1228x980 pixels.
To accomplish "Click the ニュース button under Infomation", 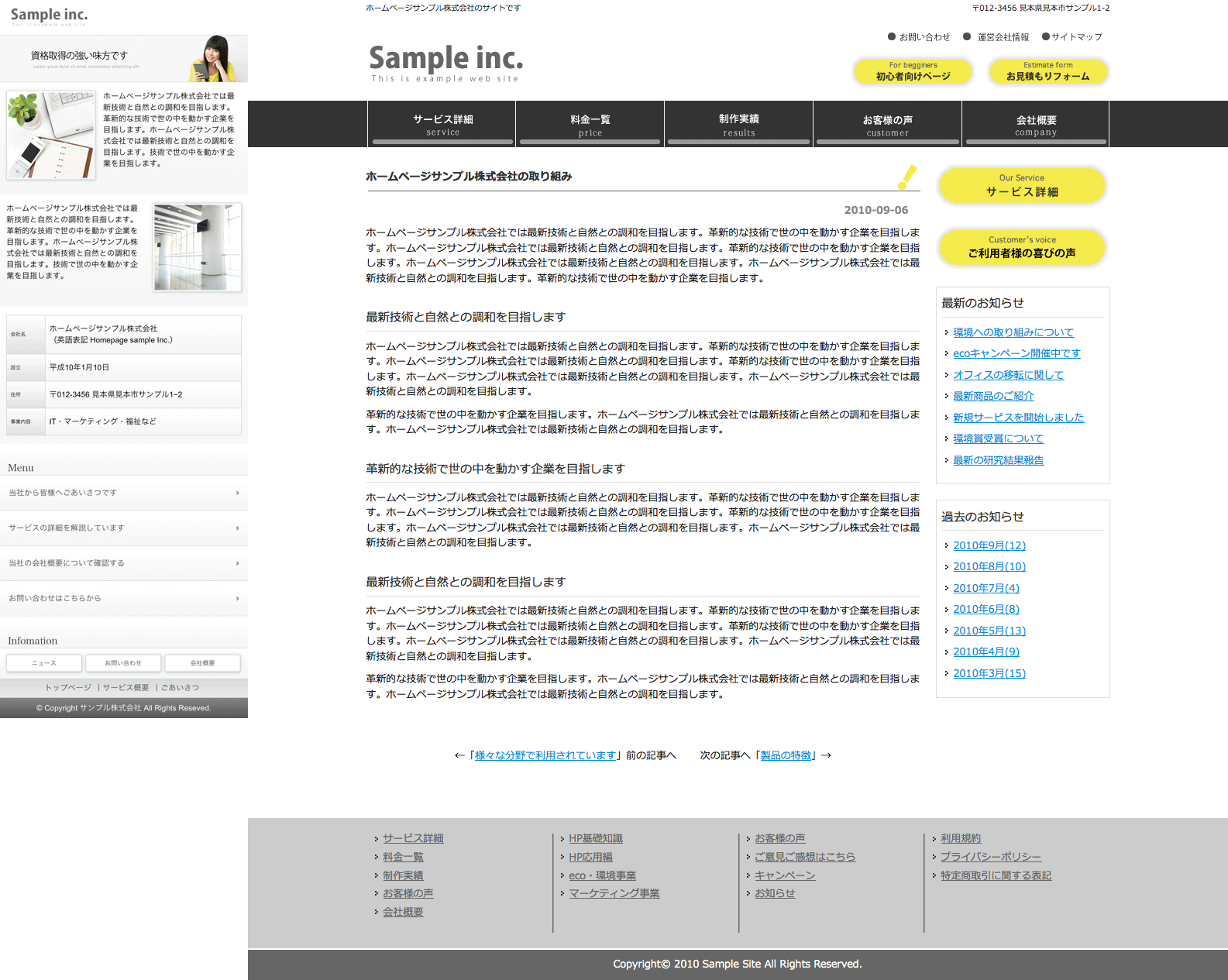I will (x=43, y=663).
